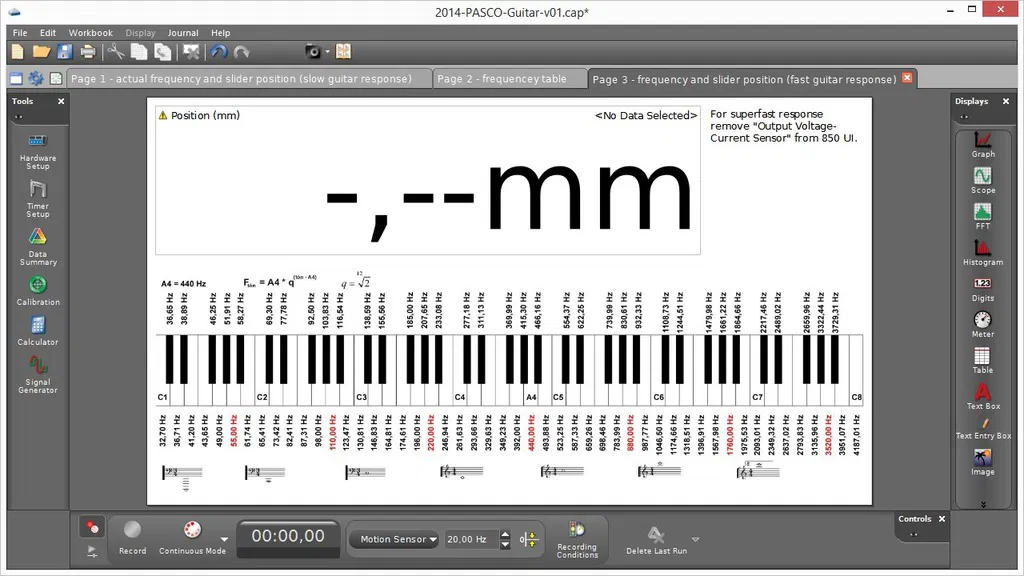Switch to Page 2 frequency table tab

tap(509, 78)
